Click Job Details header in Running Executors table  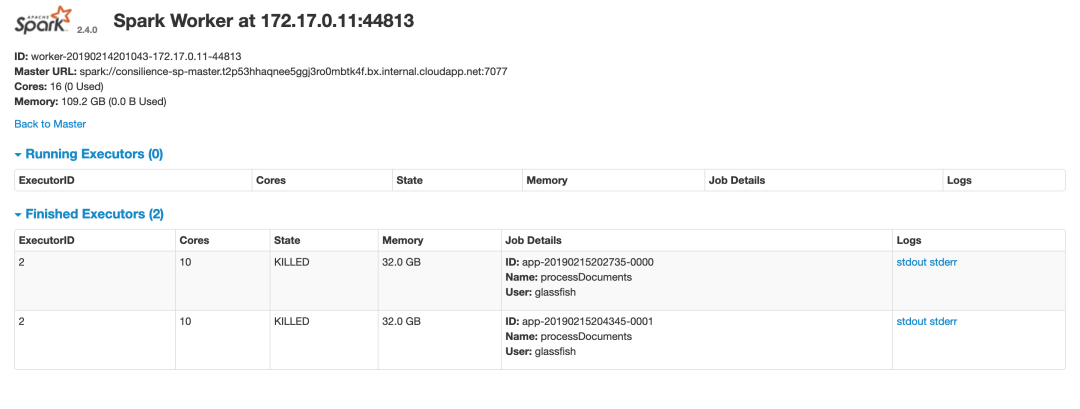736,181
